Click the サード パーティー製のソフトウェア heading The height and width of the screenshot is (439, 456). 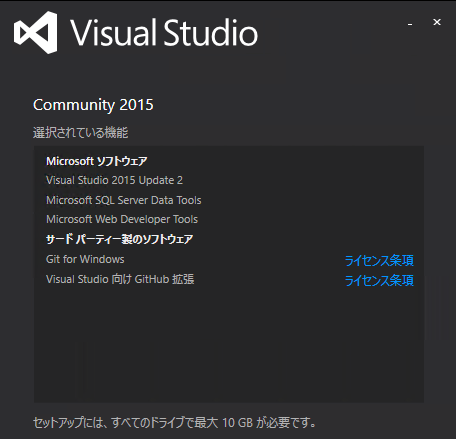pos(119,239)
